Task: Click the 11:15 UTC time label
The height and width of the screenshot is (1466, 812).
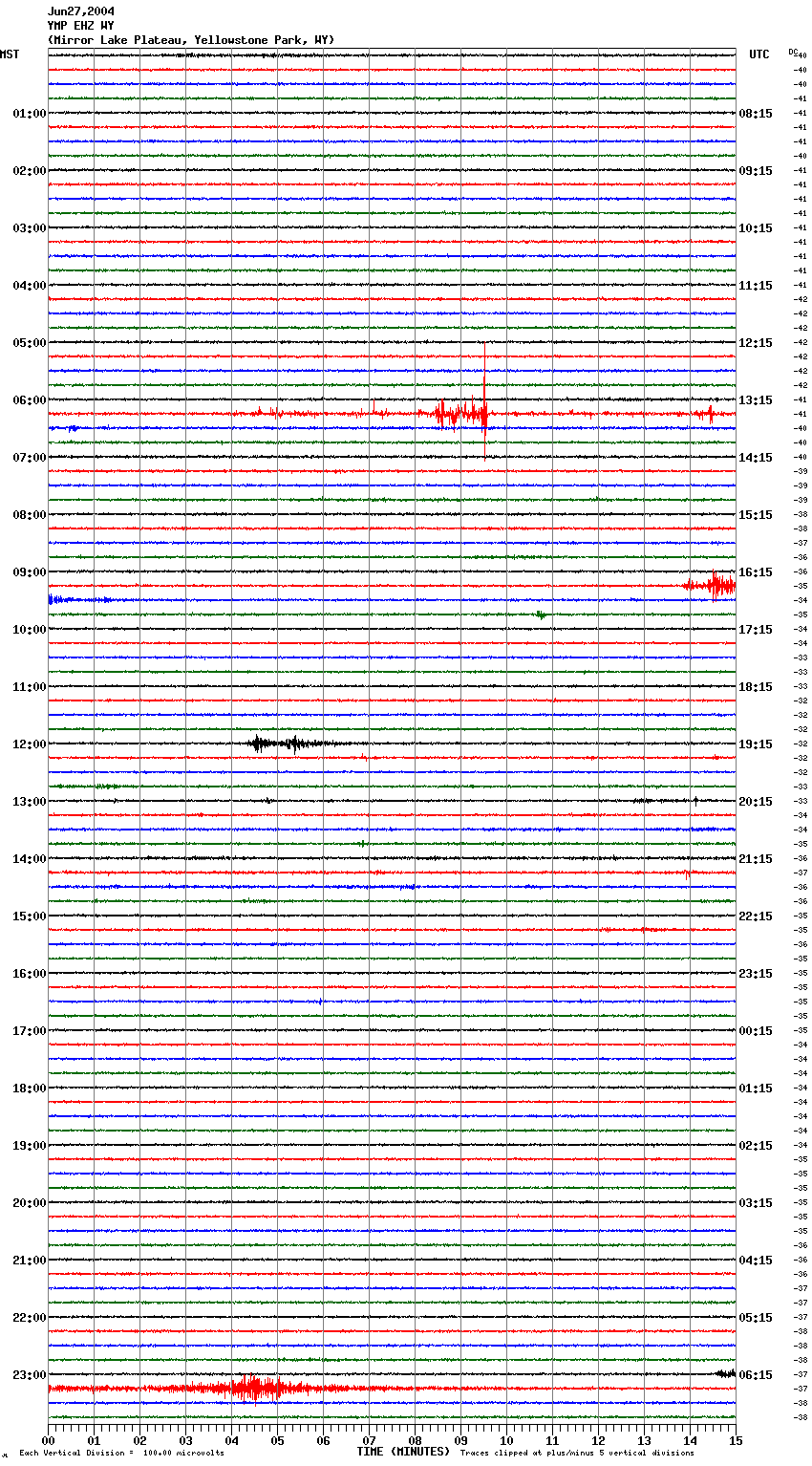Action: pyautogui.click(x=756, y=286)
